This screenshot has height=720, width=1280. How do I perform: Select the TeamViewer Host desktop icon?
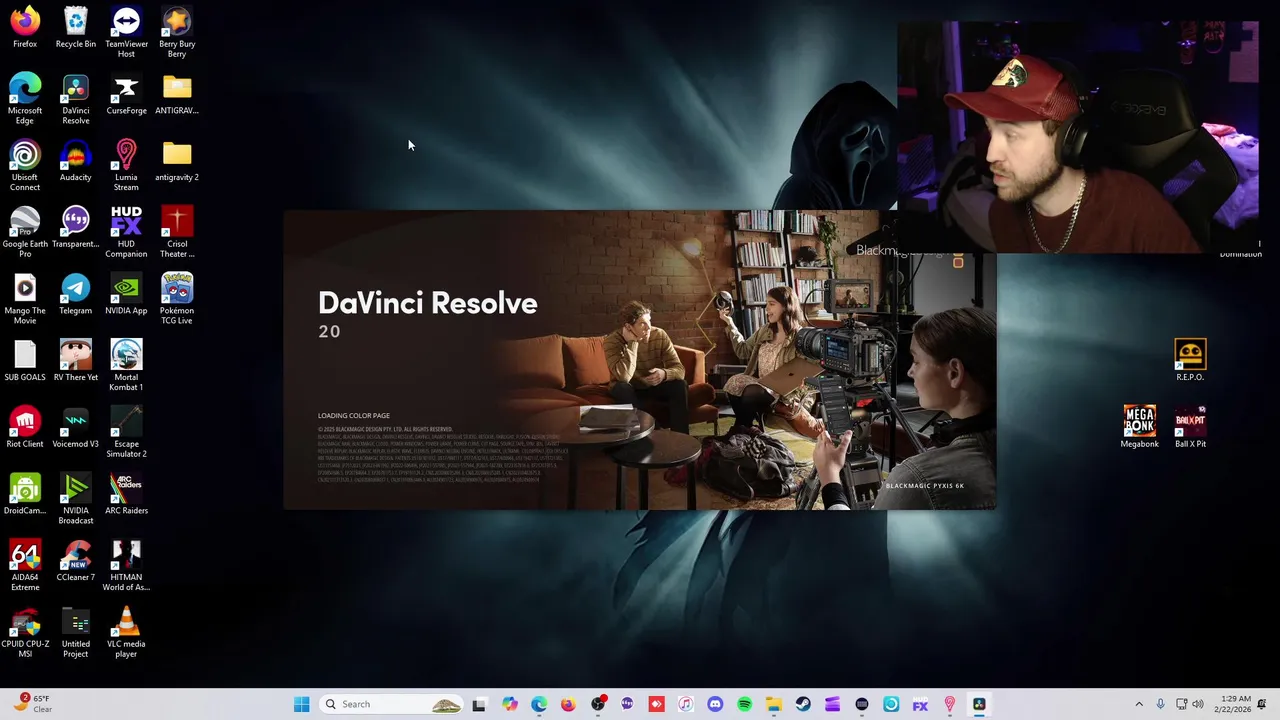(x=126, y=32)
